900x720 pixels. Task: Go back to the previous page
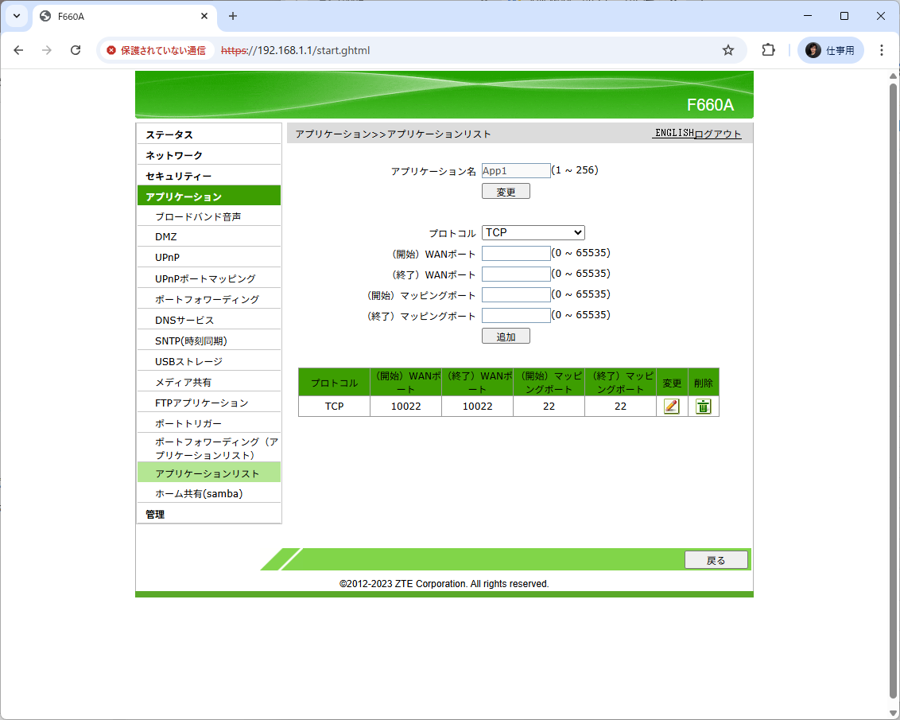(18, 50)
